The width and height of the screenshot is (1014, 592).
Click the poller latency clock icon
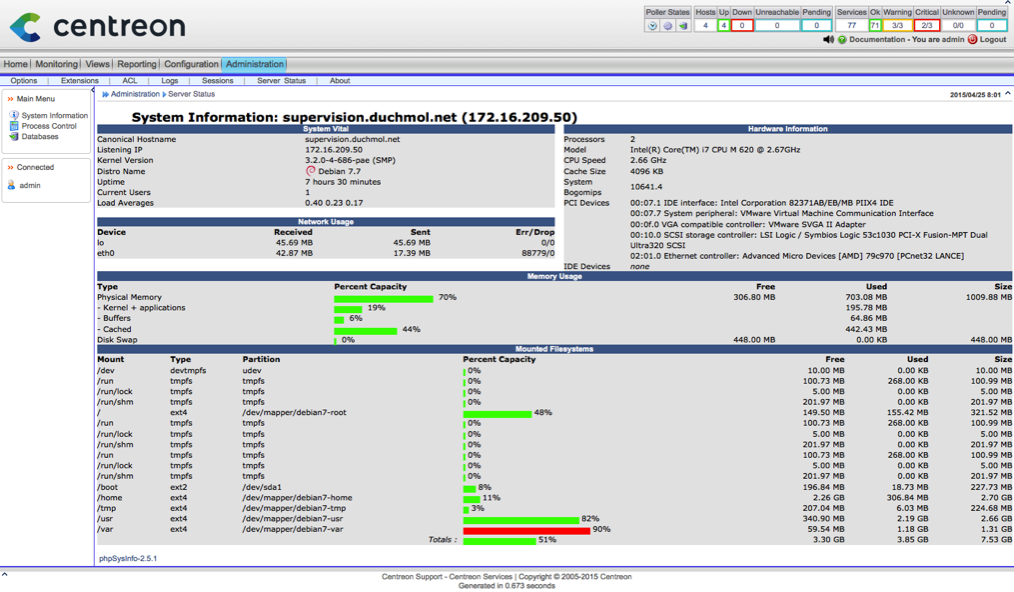(x=652, y=26)
